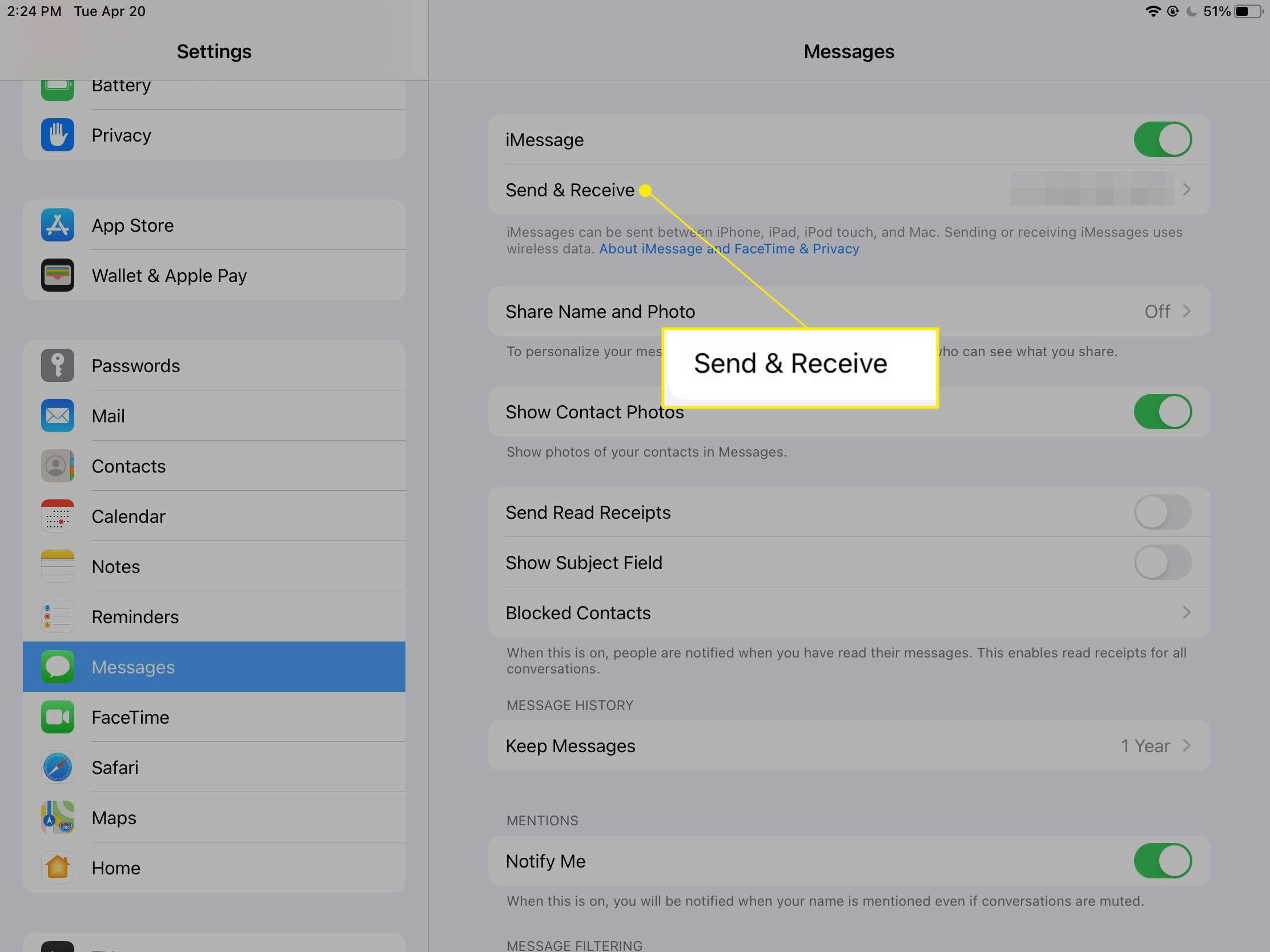Tap the Messages title header
The image size is (1270, 952).
849,51
